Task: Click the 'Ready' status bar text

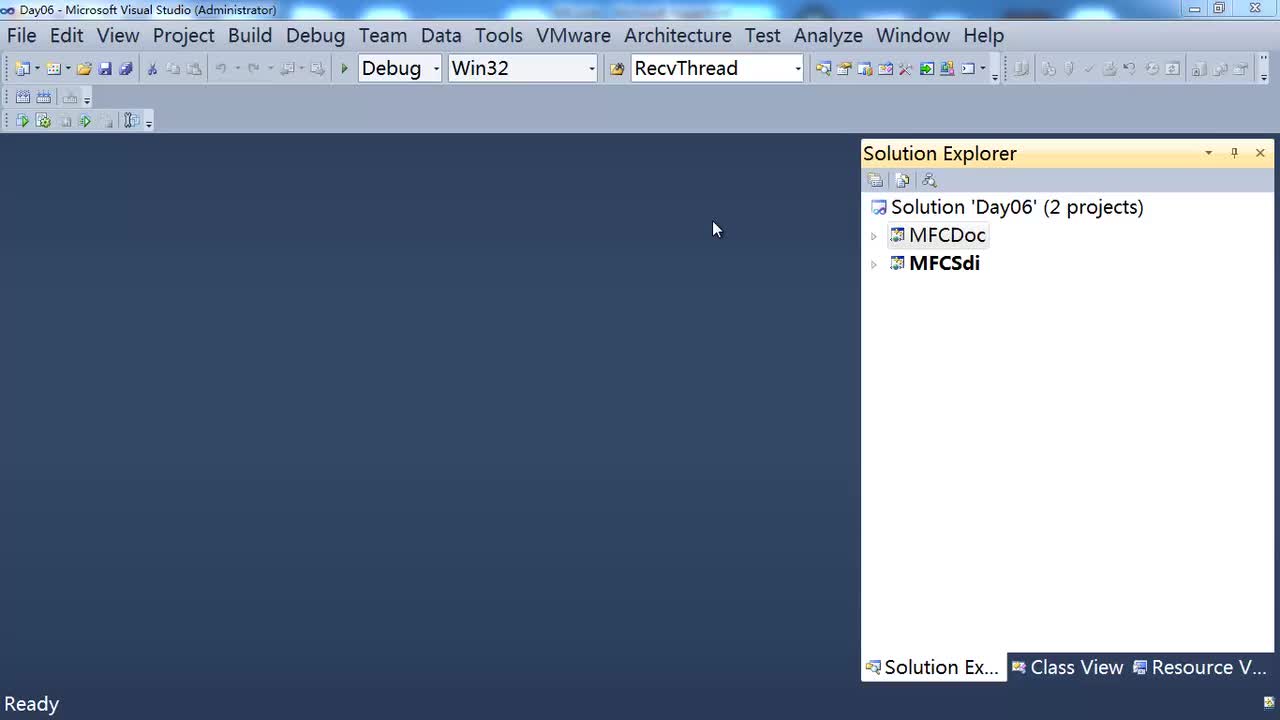Action: coord(32,704)
